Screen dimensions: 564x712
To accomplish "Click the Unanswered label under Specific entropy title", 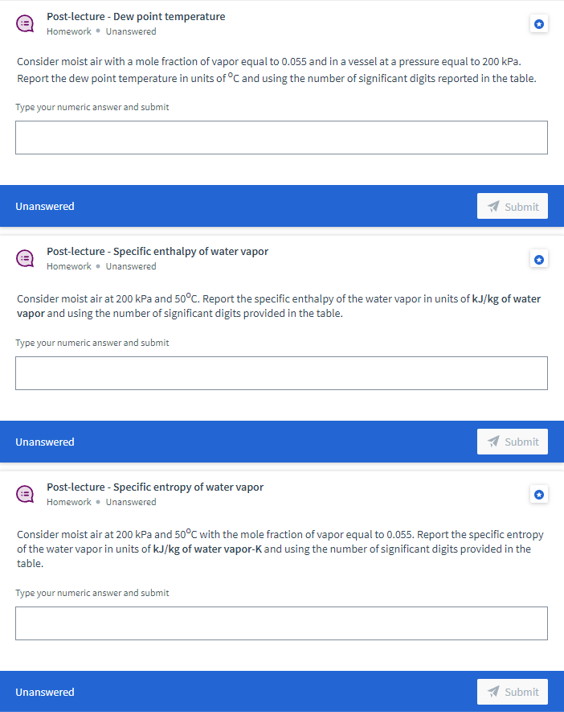I will (x=131, y=502).
